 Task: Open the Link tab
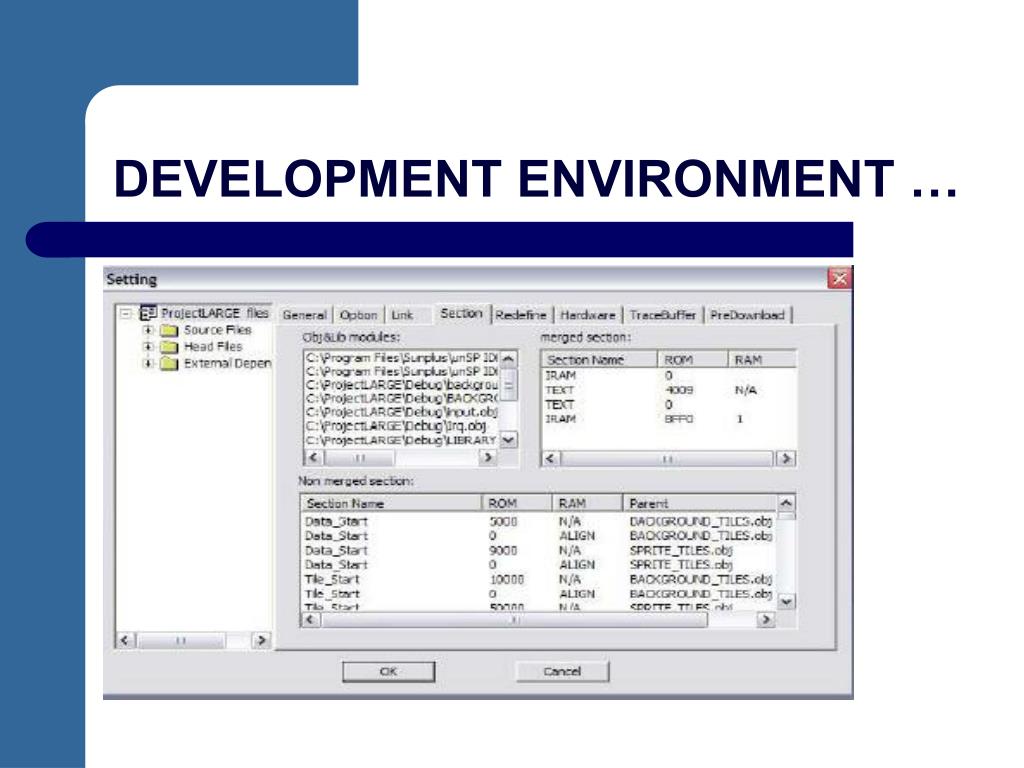pos(402,315)
